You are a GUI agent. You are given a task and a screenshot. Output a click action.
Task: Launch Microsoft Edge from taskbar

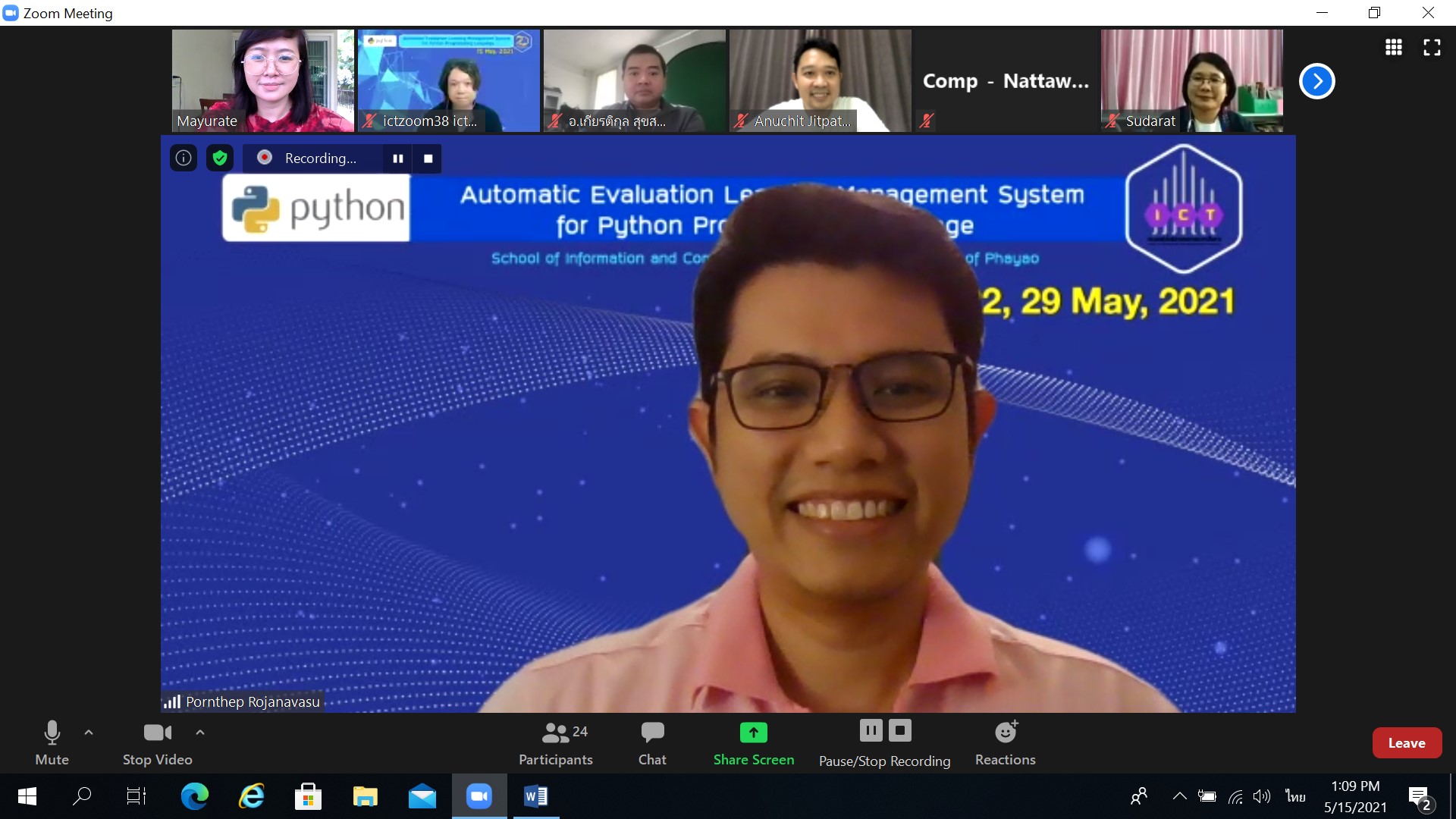click(194, 796)
